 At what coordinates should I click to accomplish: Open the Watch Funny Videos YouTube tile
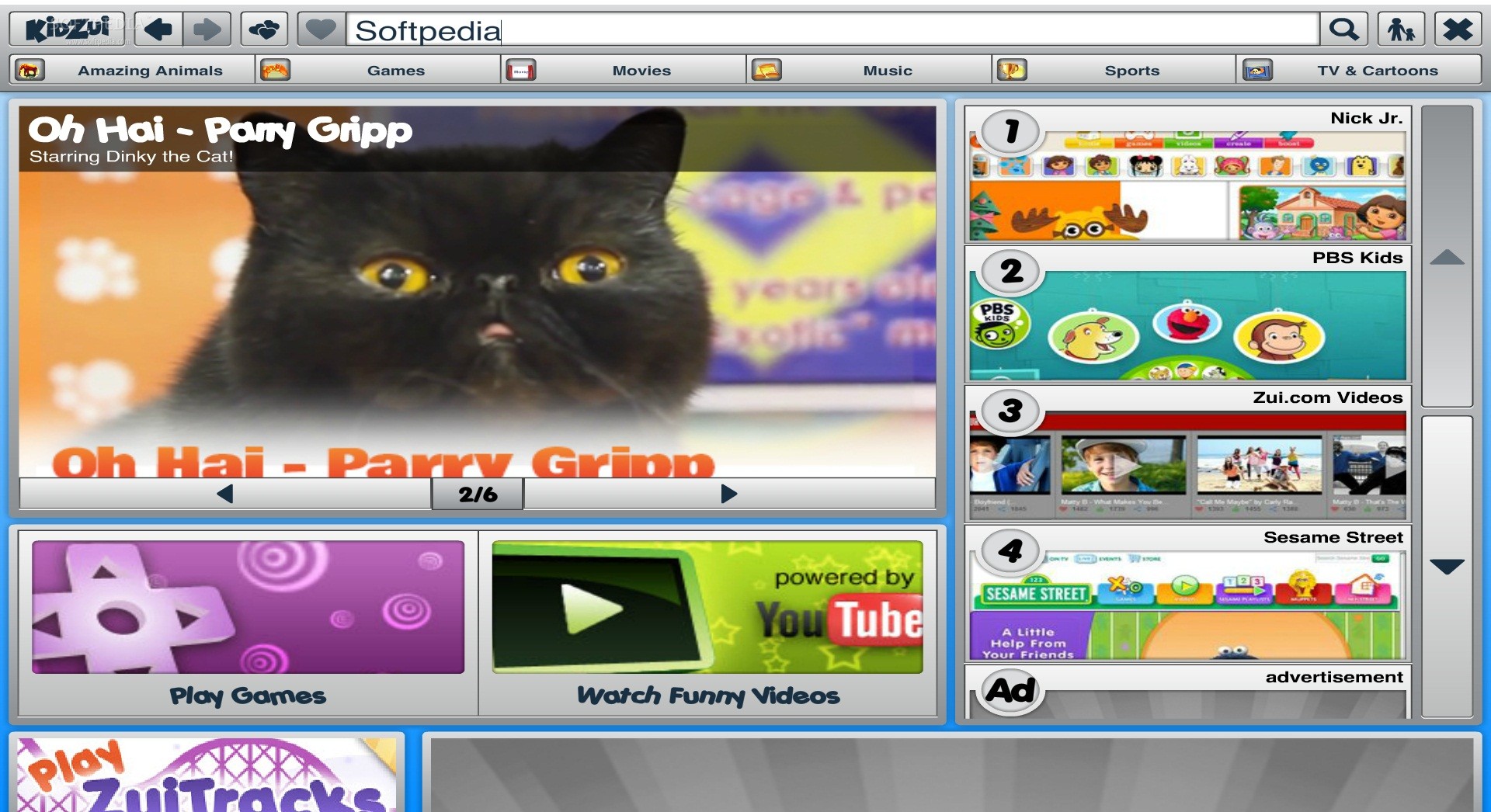click(707, 607)
